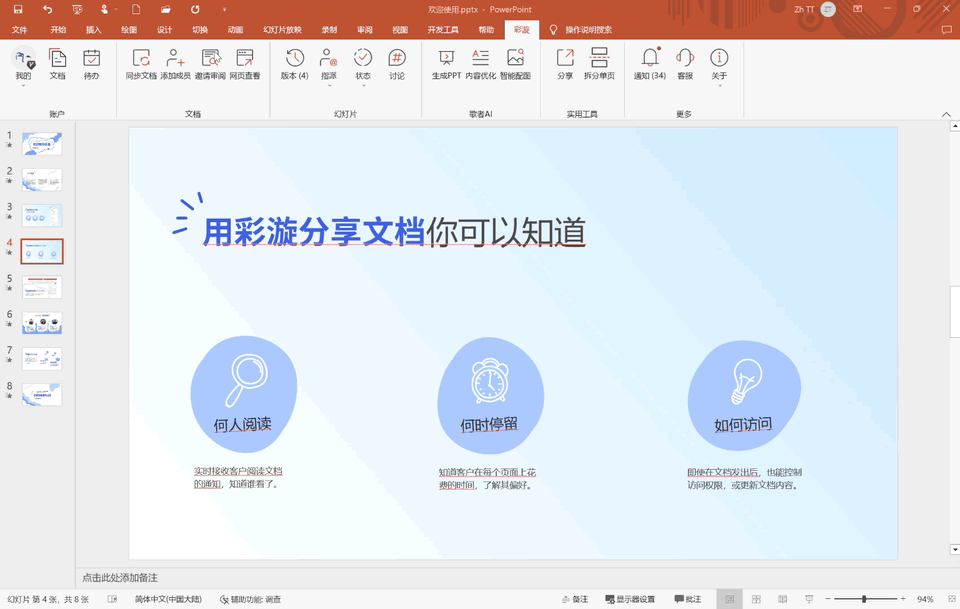Open 版本 (4) version history
The width and height of the screenshot is (960, 609).
click(x=294, y=60)
